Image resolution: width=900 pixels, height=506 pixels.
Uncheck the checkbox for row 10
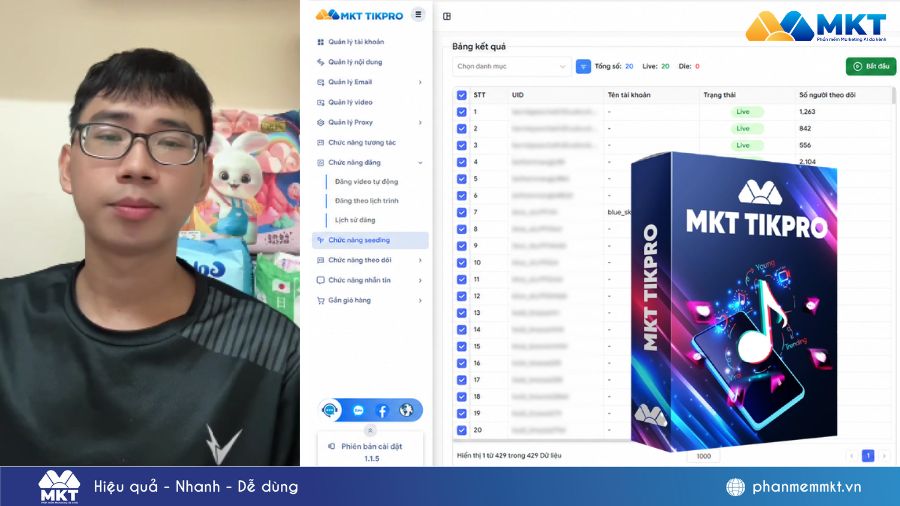[x=461, y=263]
